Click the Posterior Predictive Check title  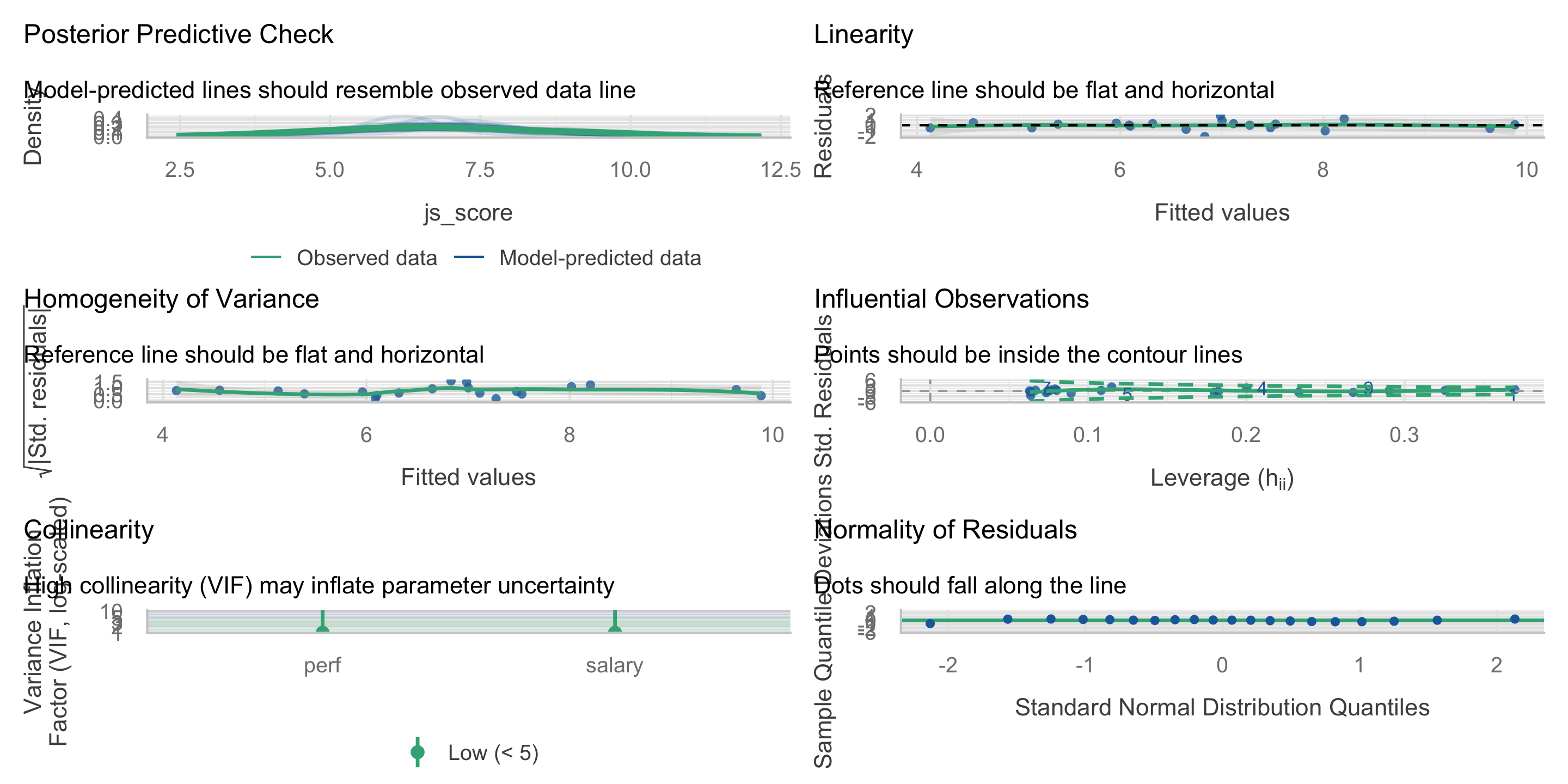177,34
